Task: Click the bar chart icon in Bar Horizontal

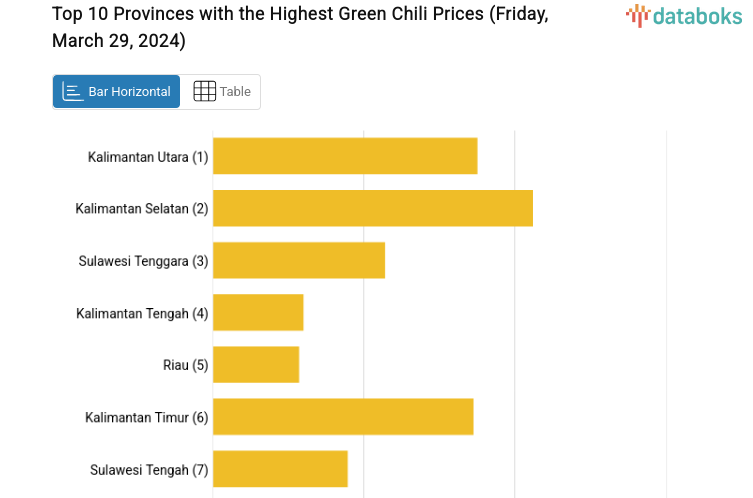Action: [73, 92]
